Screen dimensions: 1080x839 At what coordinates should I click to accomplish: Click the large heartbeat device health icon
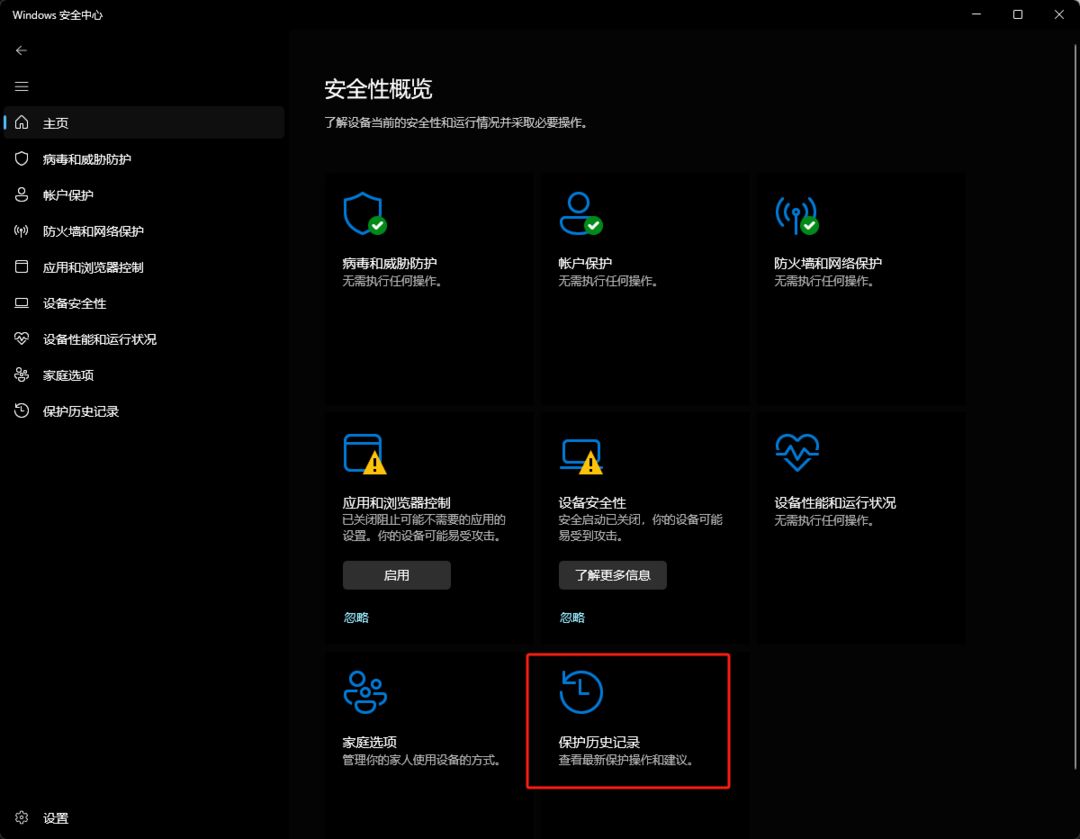pos(797,452)
